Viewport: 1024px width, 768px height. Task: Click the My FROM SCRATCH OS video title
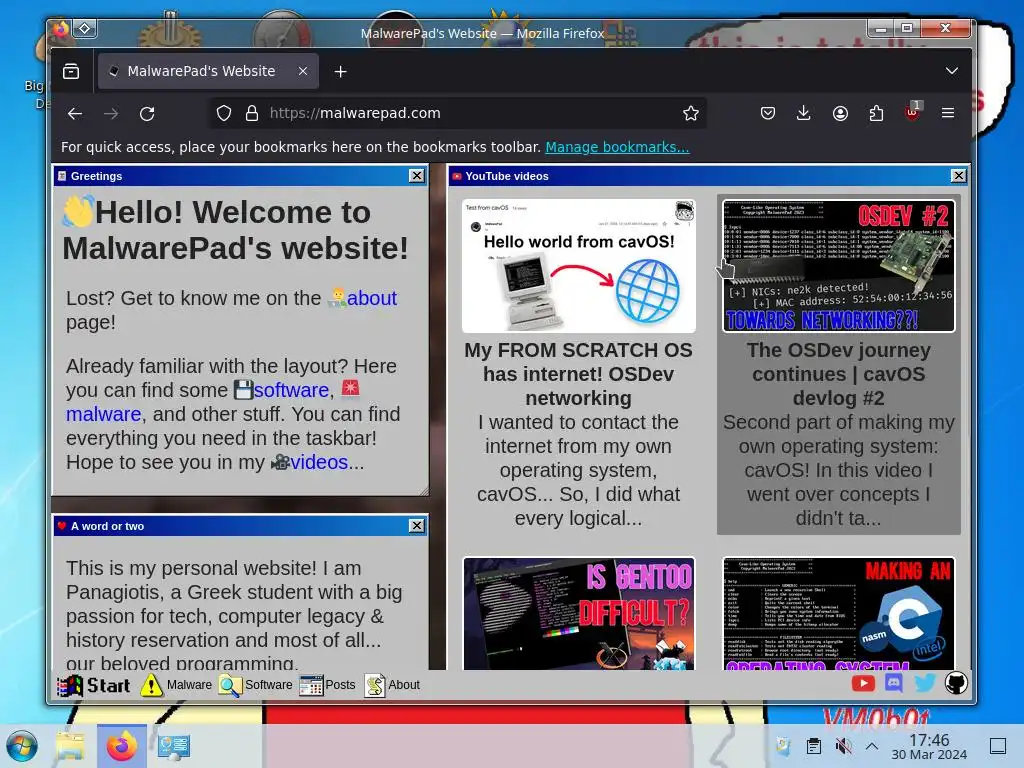(579, 374)
